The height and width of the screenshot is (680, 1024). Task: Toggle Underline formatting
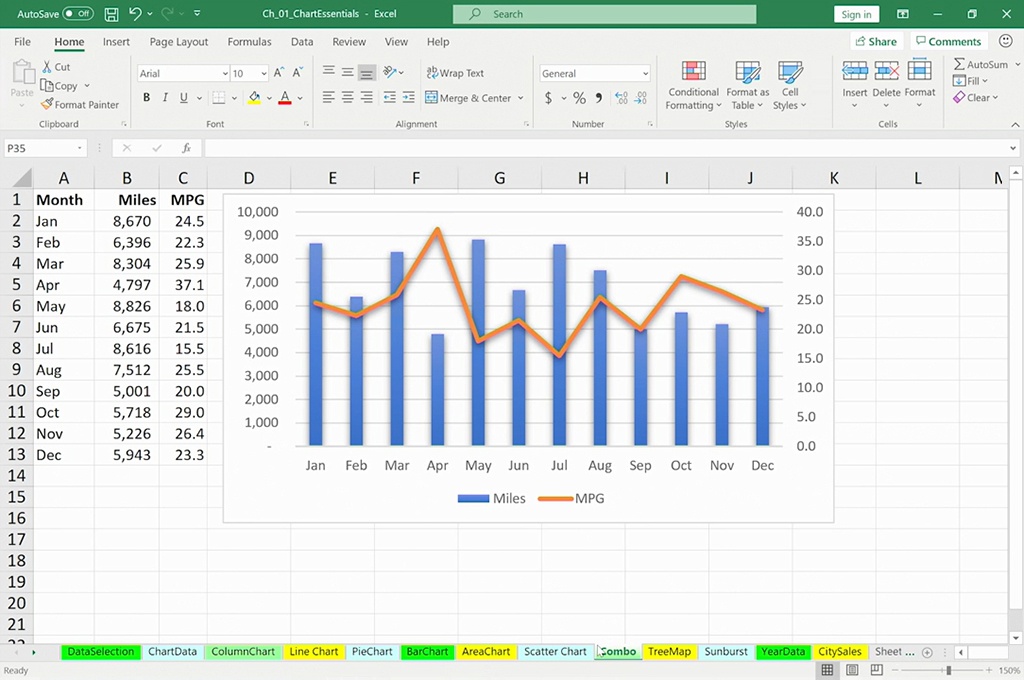click(183, 98)
